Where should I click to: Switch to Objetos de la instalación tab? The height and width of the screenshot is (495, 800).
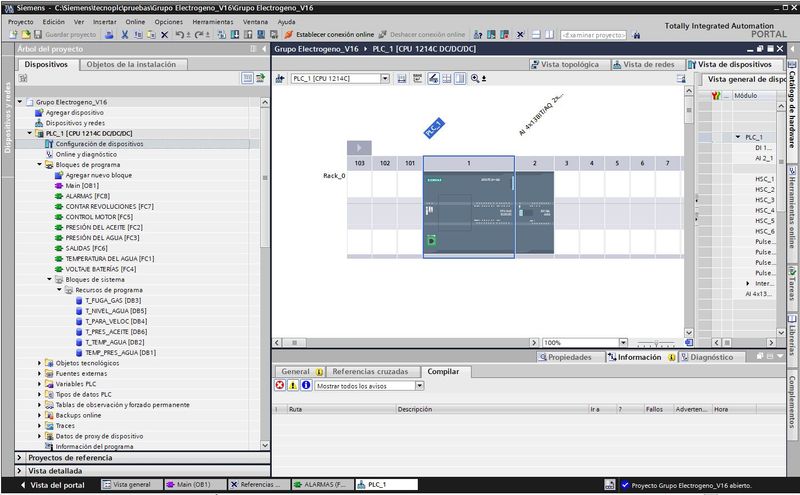coord(131,64)
